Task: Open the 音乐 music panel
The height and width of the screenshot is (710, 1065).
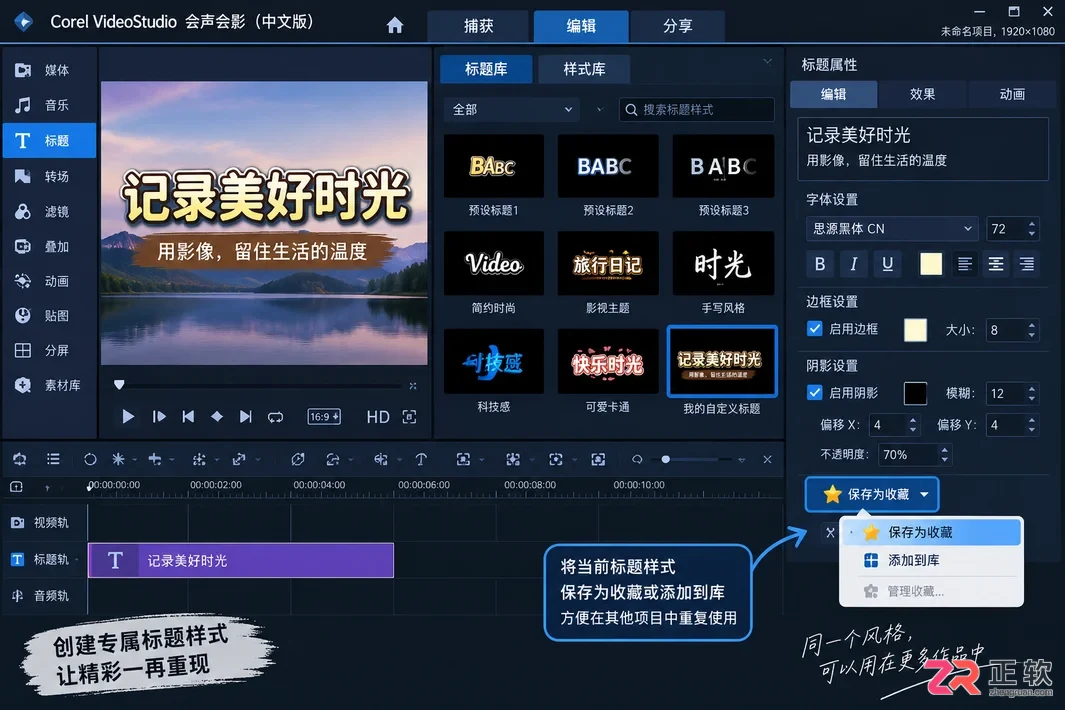Action: [x=49, y=105]
